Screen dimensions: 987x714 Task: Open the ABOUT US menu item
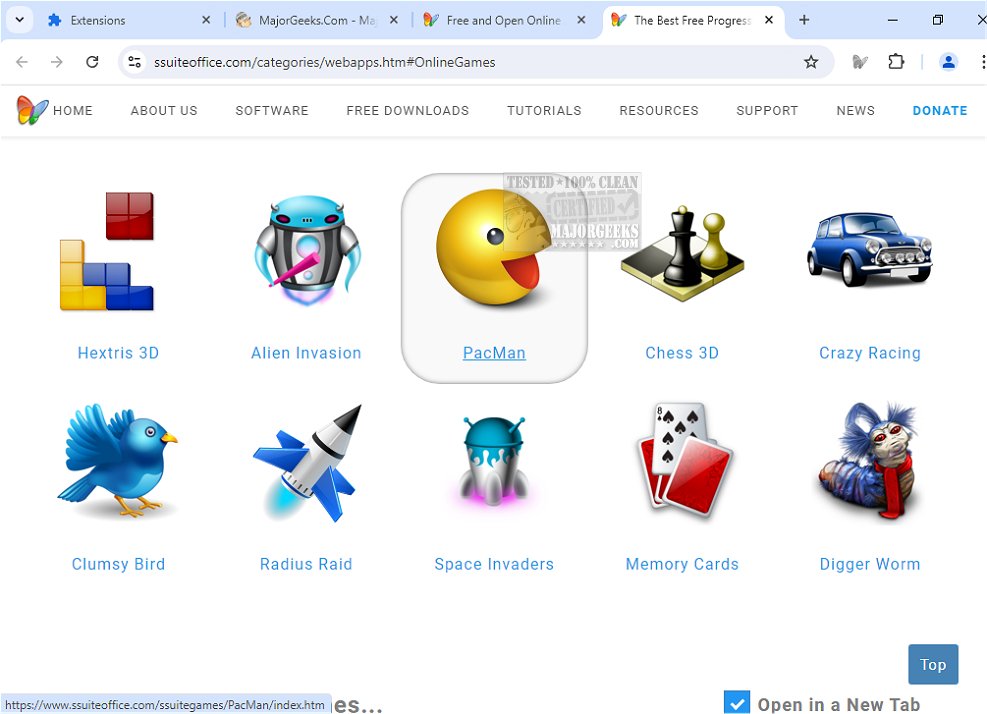tap(164, 110)
